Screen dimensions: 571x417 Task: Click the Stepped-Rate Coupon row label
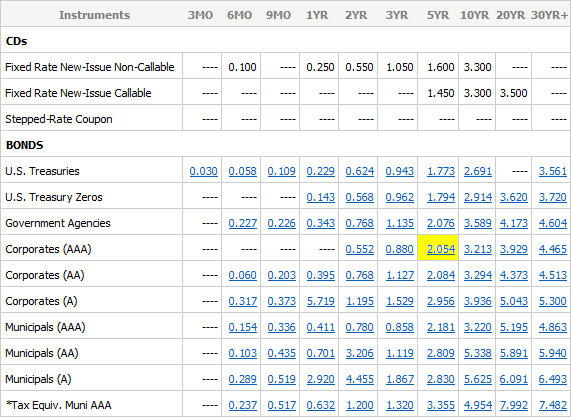click(x=59, y=119)
